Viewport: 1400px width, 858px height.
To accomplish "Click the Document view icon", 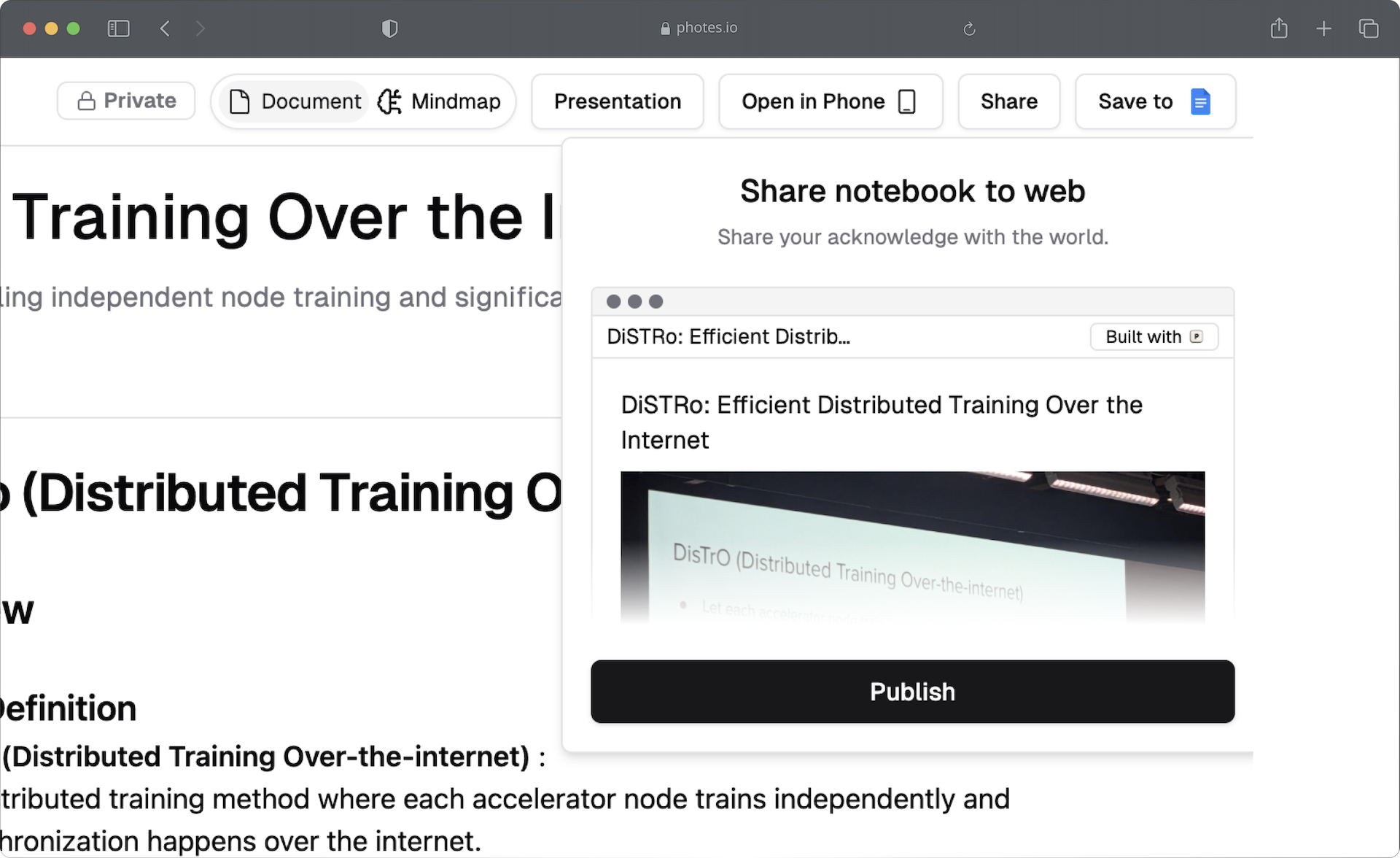I will point(238,101).
